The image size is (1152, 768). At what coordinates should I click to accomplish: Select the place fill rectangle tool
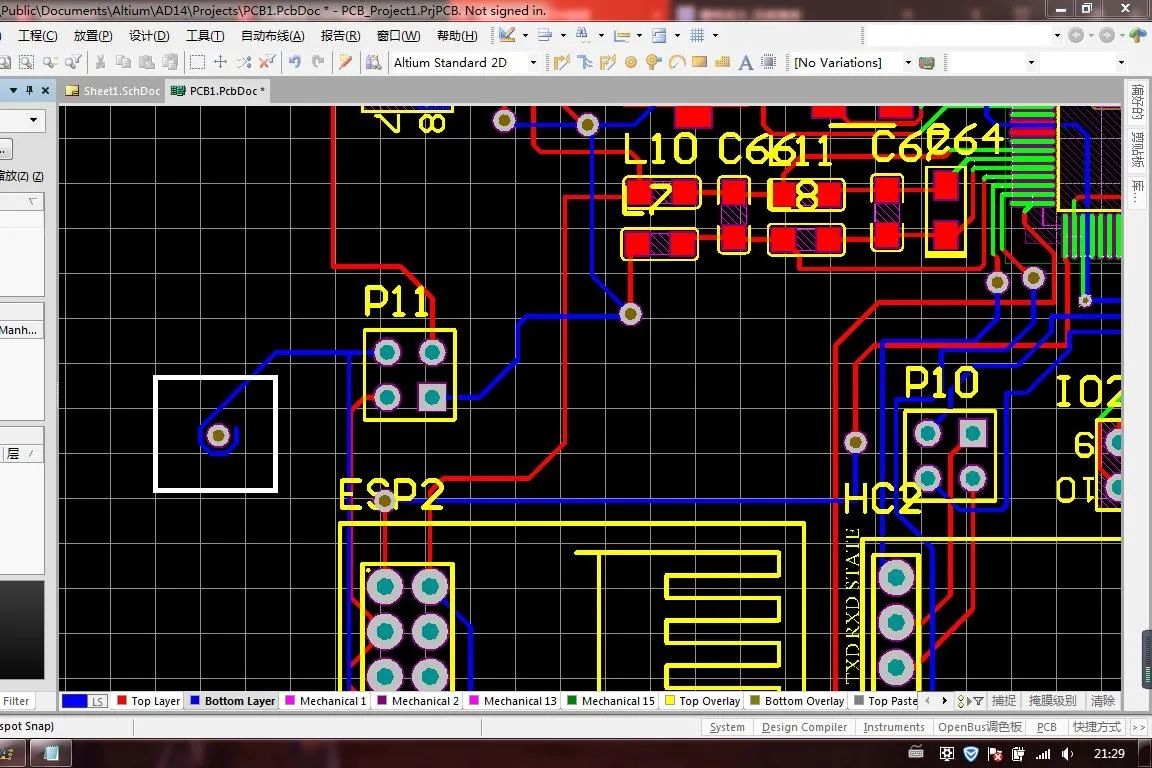tap(699, 62)
